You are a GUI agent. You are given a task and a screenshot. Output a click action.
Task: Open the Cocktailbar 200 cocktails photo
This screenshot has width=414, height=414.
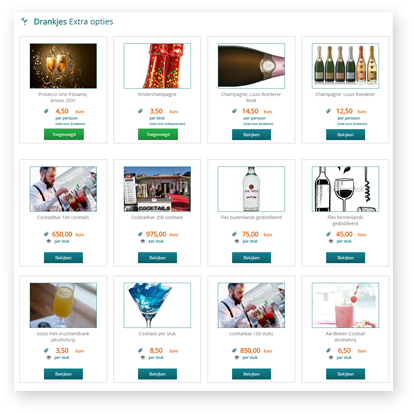point(157,189)
